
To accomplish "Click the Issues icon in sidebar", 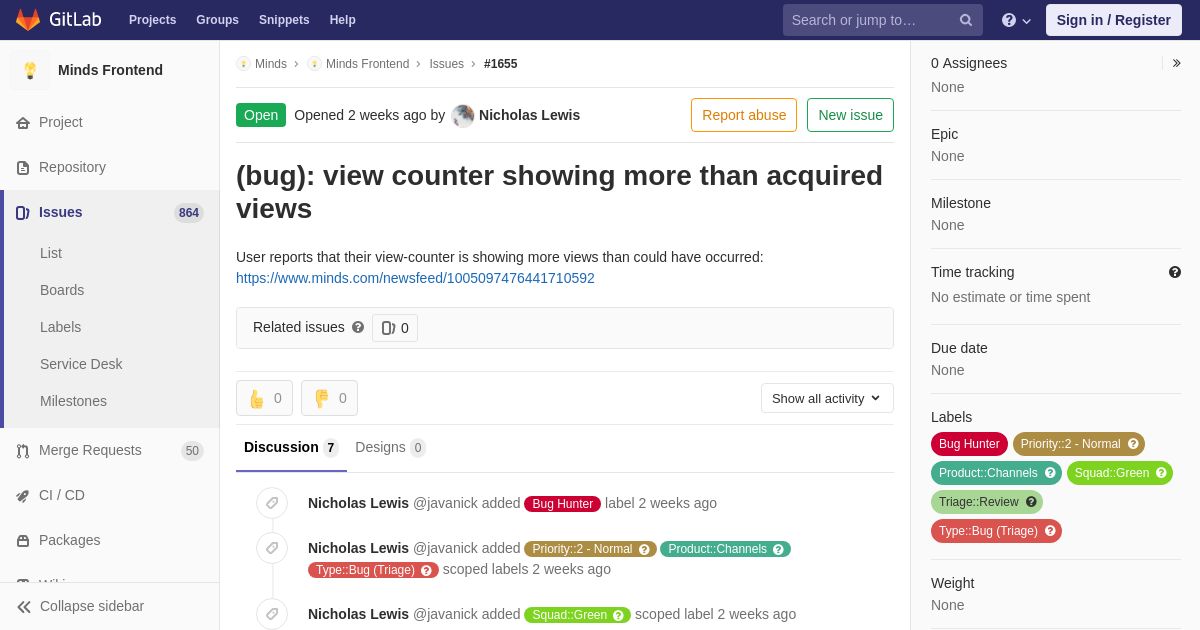I will click(23, 213).
